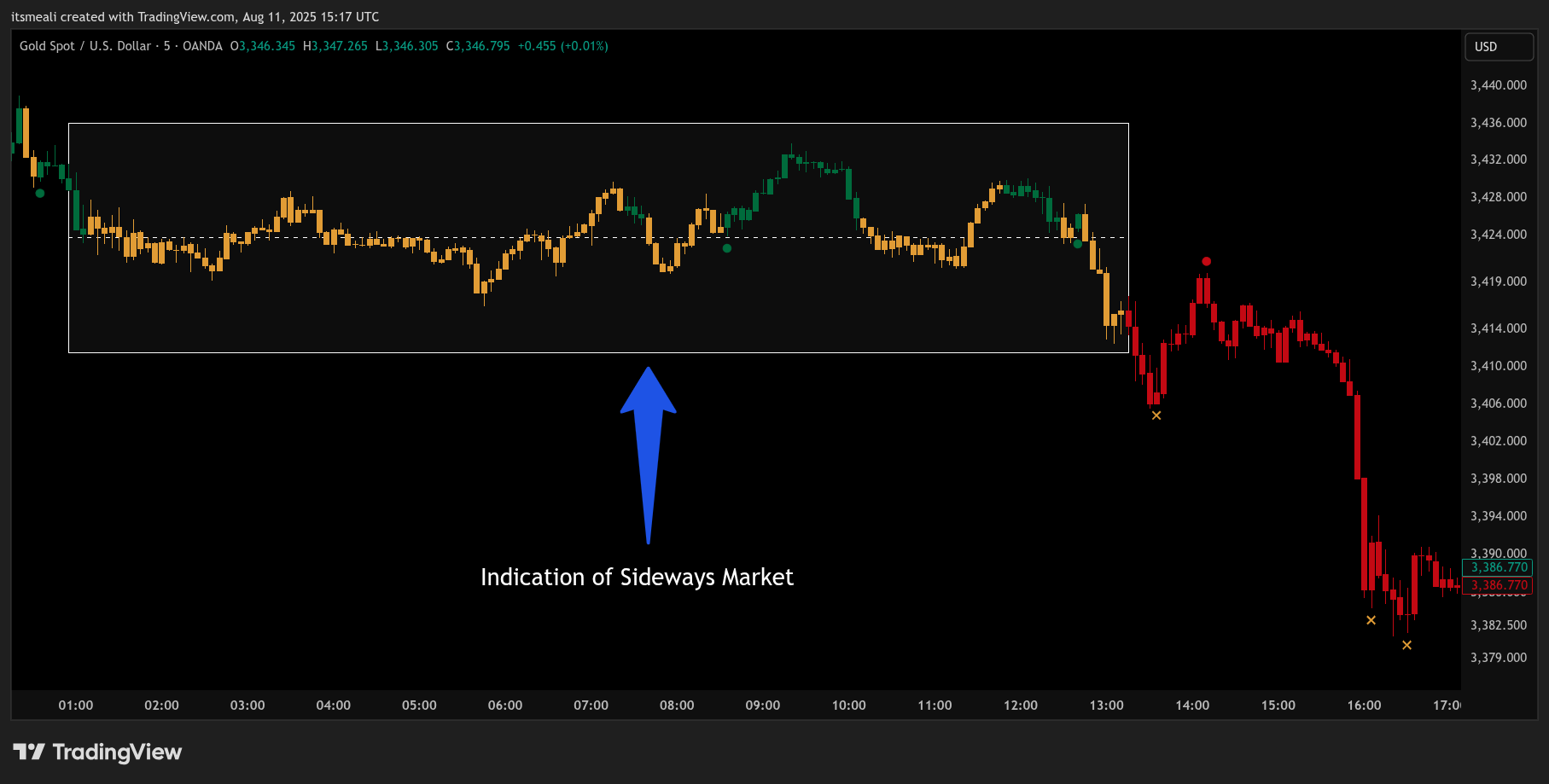The image size is (1549, 784).
Task: Click the 3,440.000 price scale label
Action: [1498, 85]
